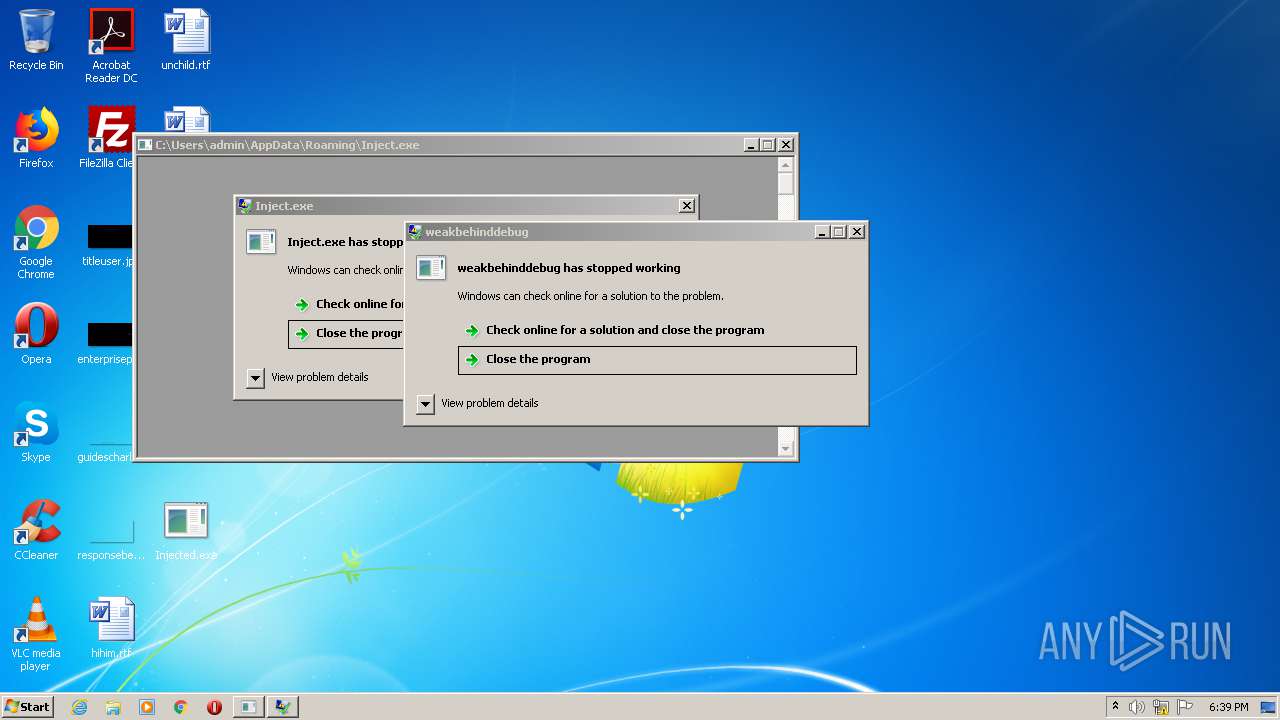Image resolution: width=1280 pixels, height=720 pixels.
Task: Open the Acrobat Reader DC shortcut
Action: [111, 46]
